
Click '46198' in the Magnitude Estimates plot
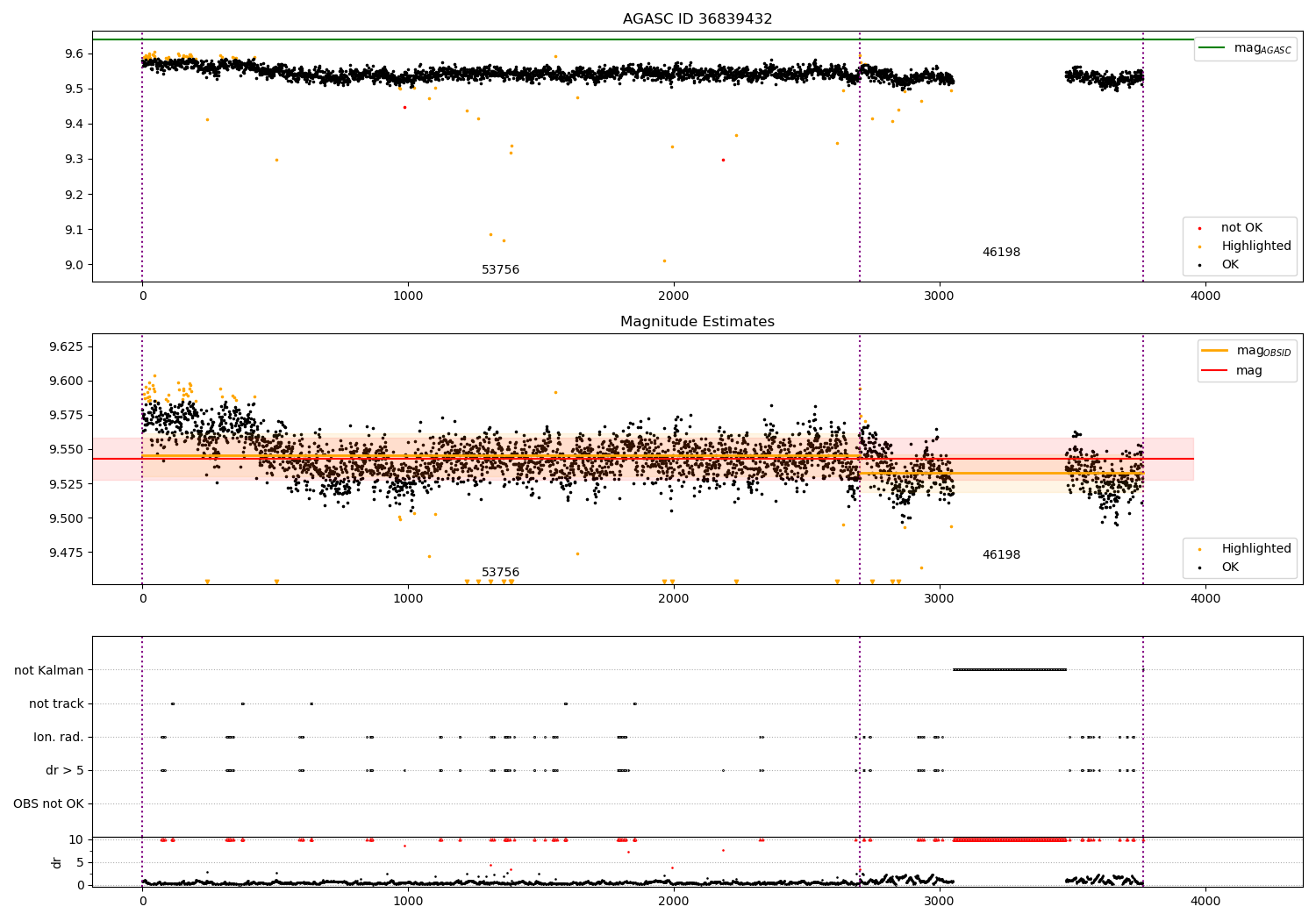1001,555
